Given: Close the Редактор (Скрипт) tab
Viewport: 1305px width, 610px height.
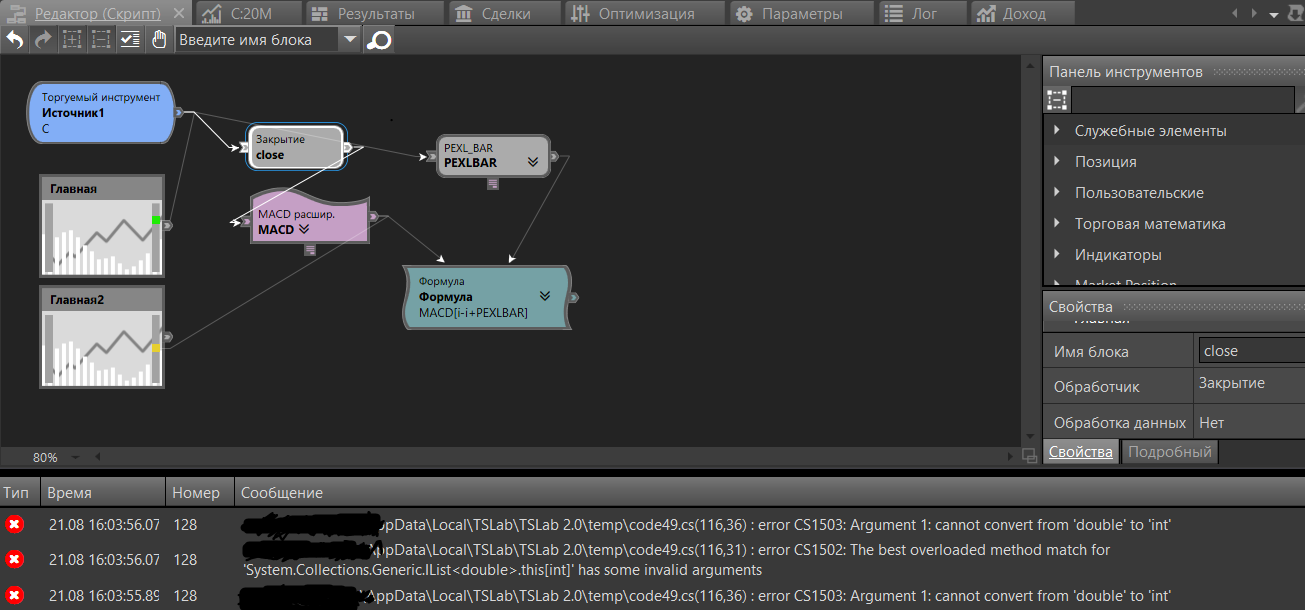Looking at the screenshot, I should pyautogui.click(x=179, y=13).
